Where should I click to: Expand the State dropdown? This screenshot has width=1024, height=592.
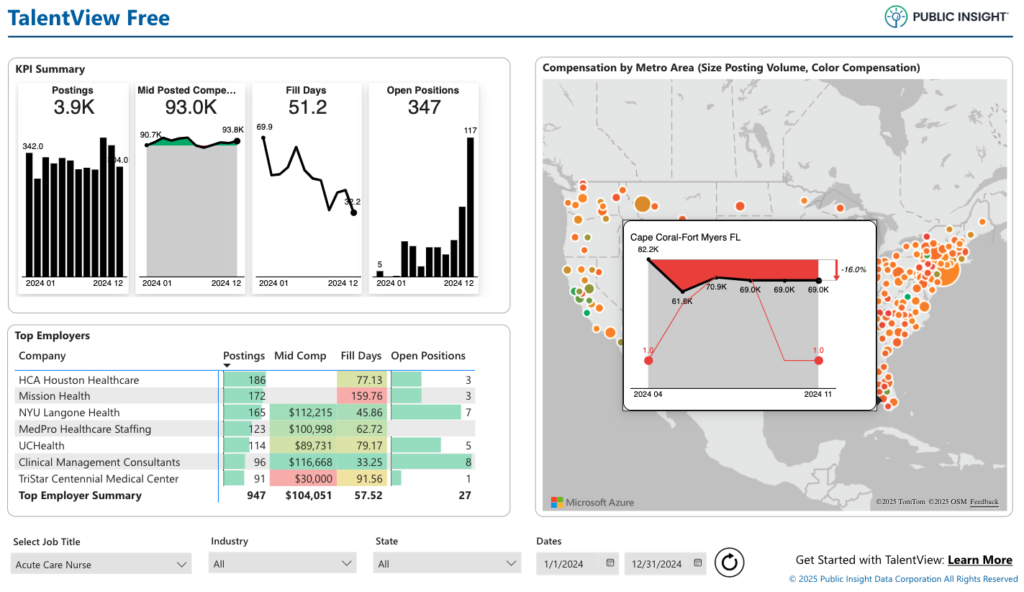pyautogui.click(x=447, y=563)
